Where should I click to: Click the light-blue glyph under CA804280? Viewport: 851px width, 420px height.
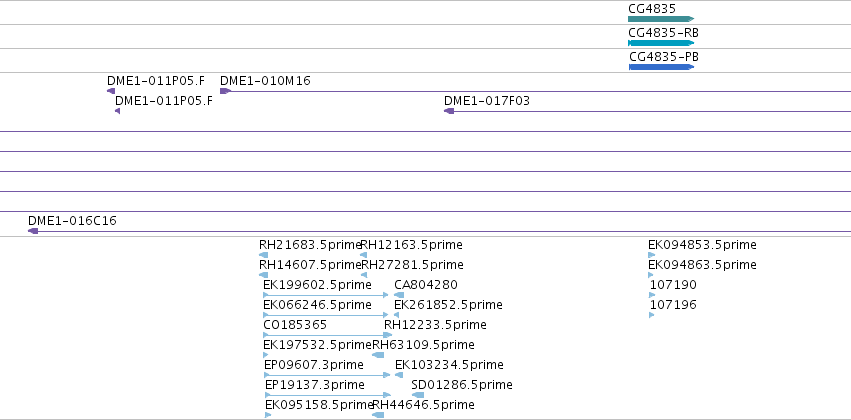tap(399, 295)
